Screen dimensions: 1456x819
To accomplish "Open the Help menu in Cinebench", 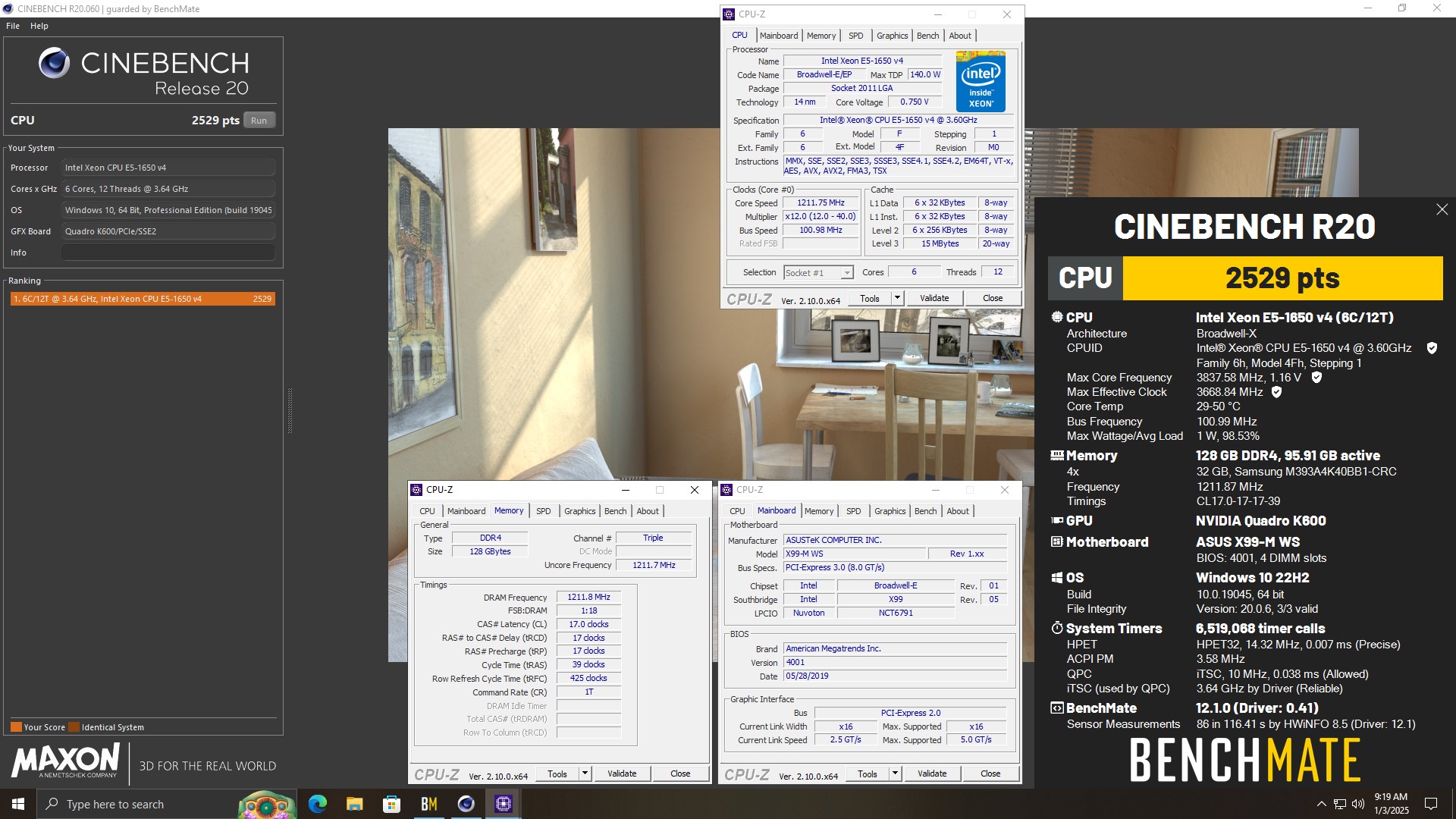I will click(39, 26).
